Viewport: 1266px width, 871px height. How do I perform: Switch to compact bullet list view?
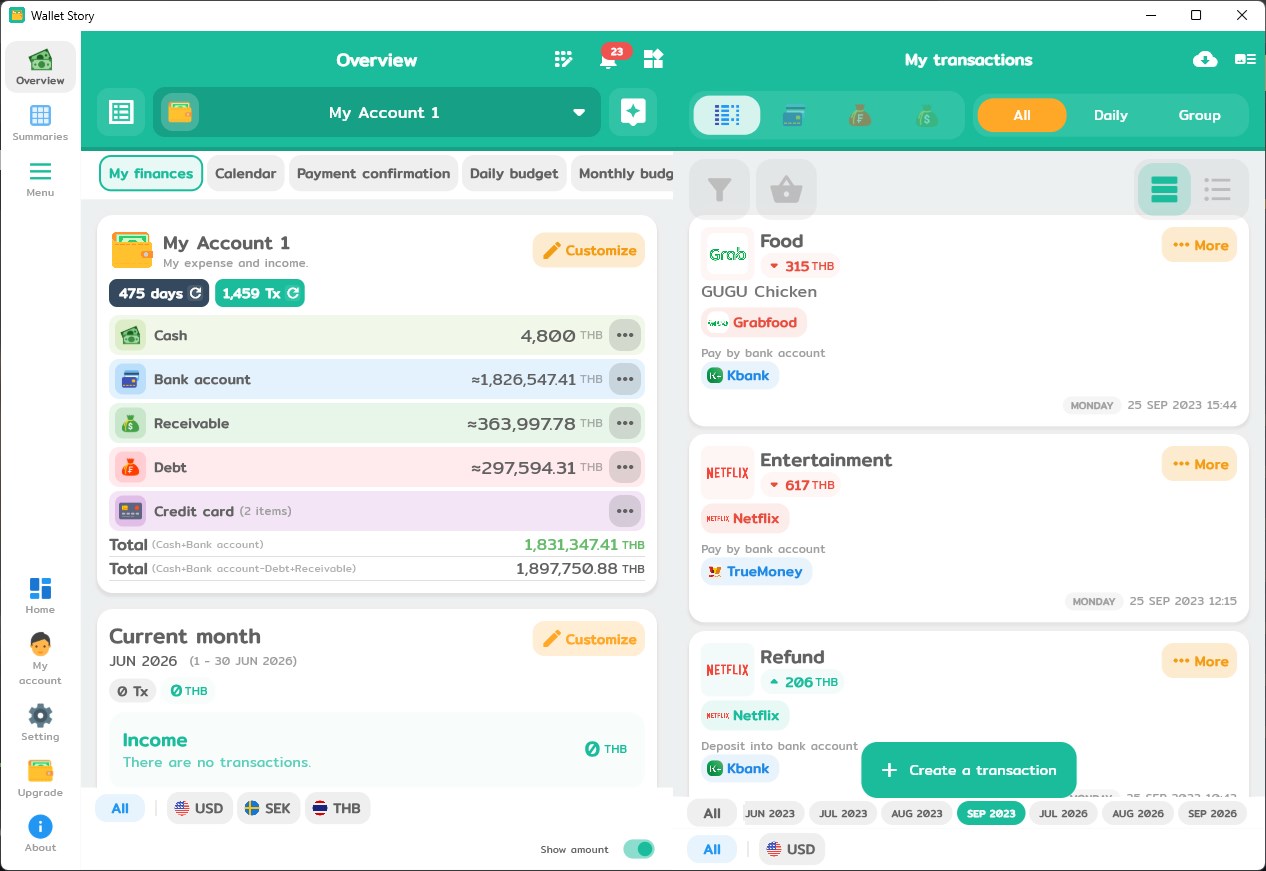click(x=1217, y=189)
